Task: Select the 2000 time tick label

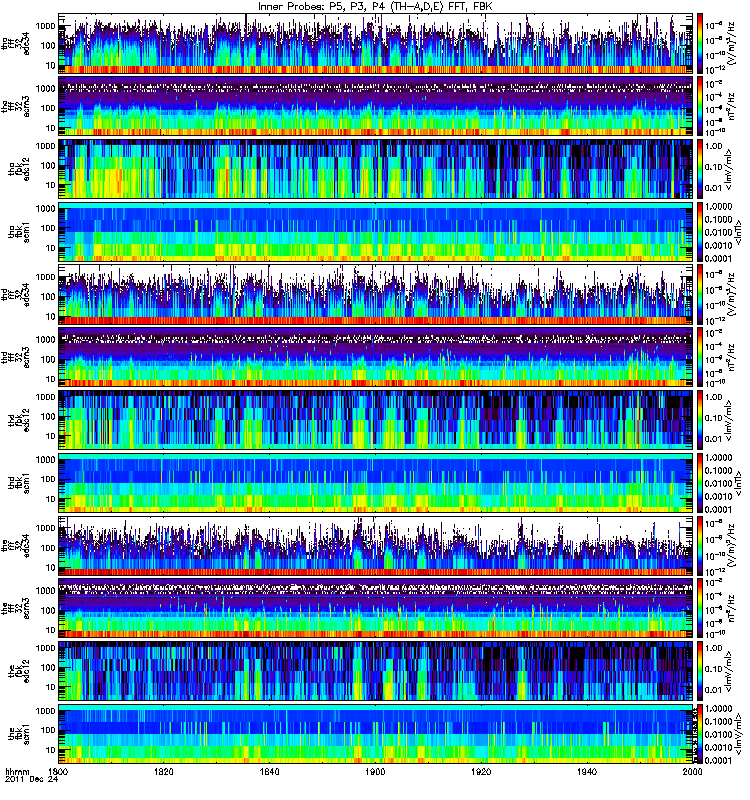Action: click(x=692, y=771)
